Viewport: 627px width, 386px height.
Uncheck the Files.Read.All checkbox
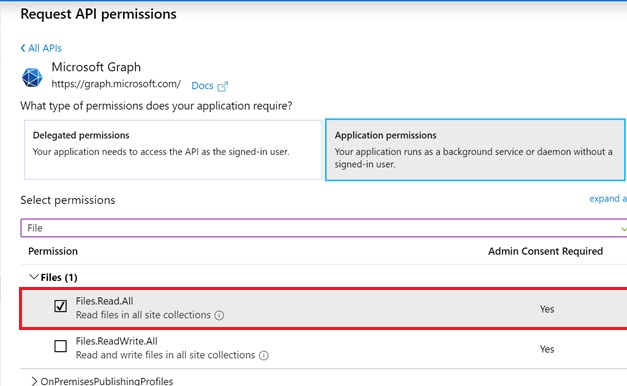(x=60, y=306)
